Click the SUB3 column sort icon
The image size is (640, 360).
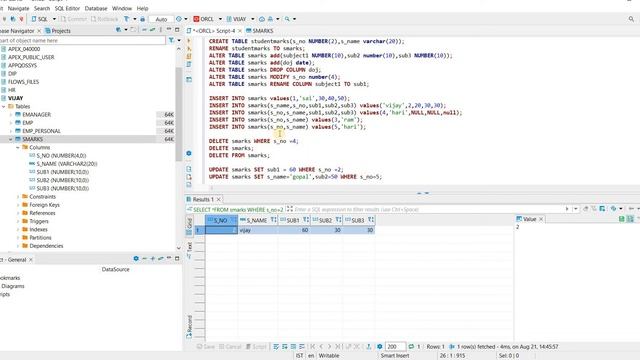(x=371, y=220)
